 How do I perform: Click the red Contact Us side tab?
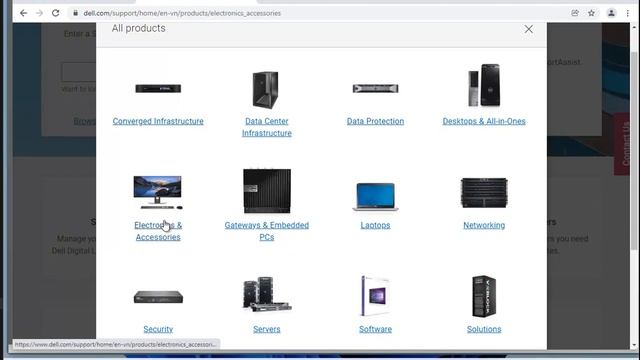coord(622,144)
